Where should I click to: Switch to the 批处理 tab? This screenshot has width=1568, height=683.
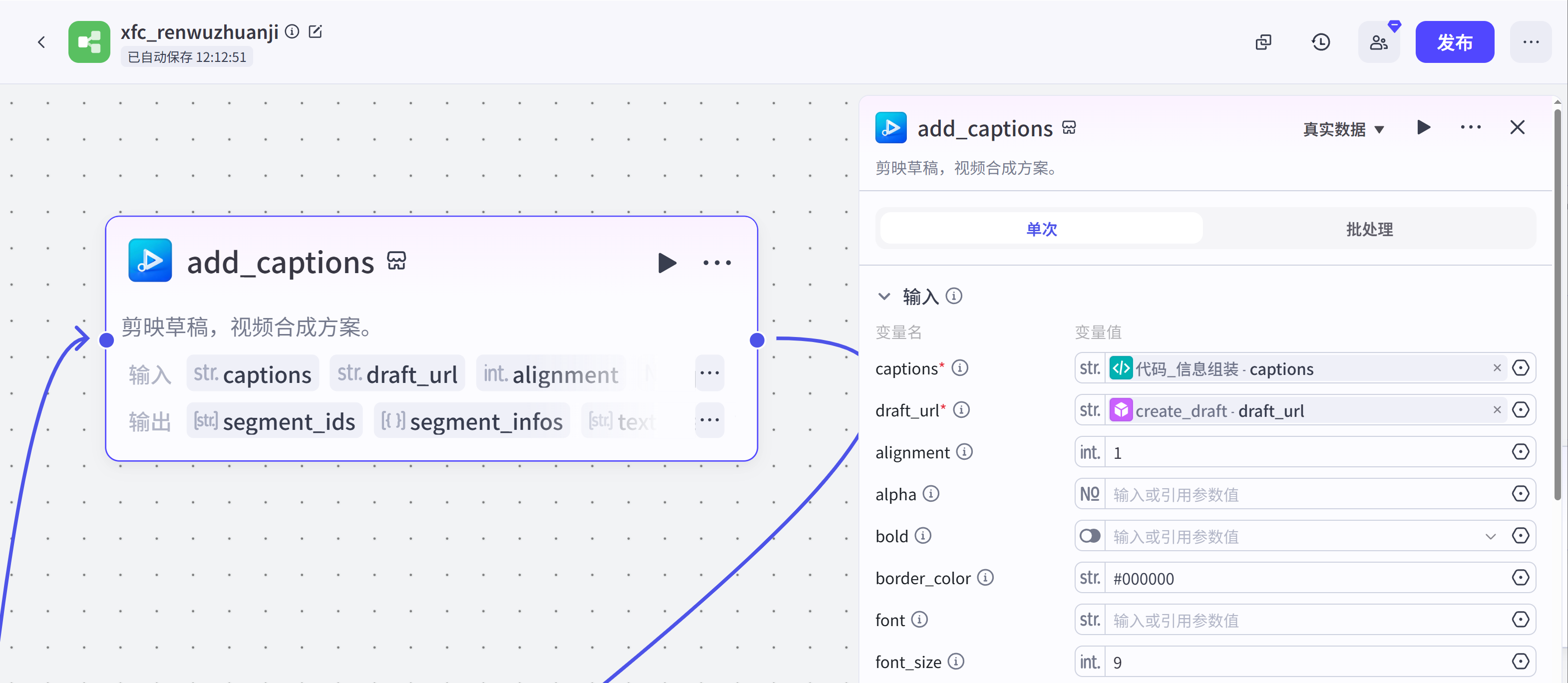(1369, 230)
